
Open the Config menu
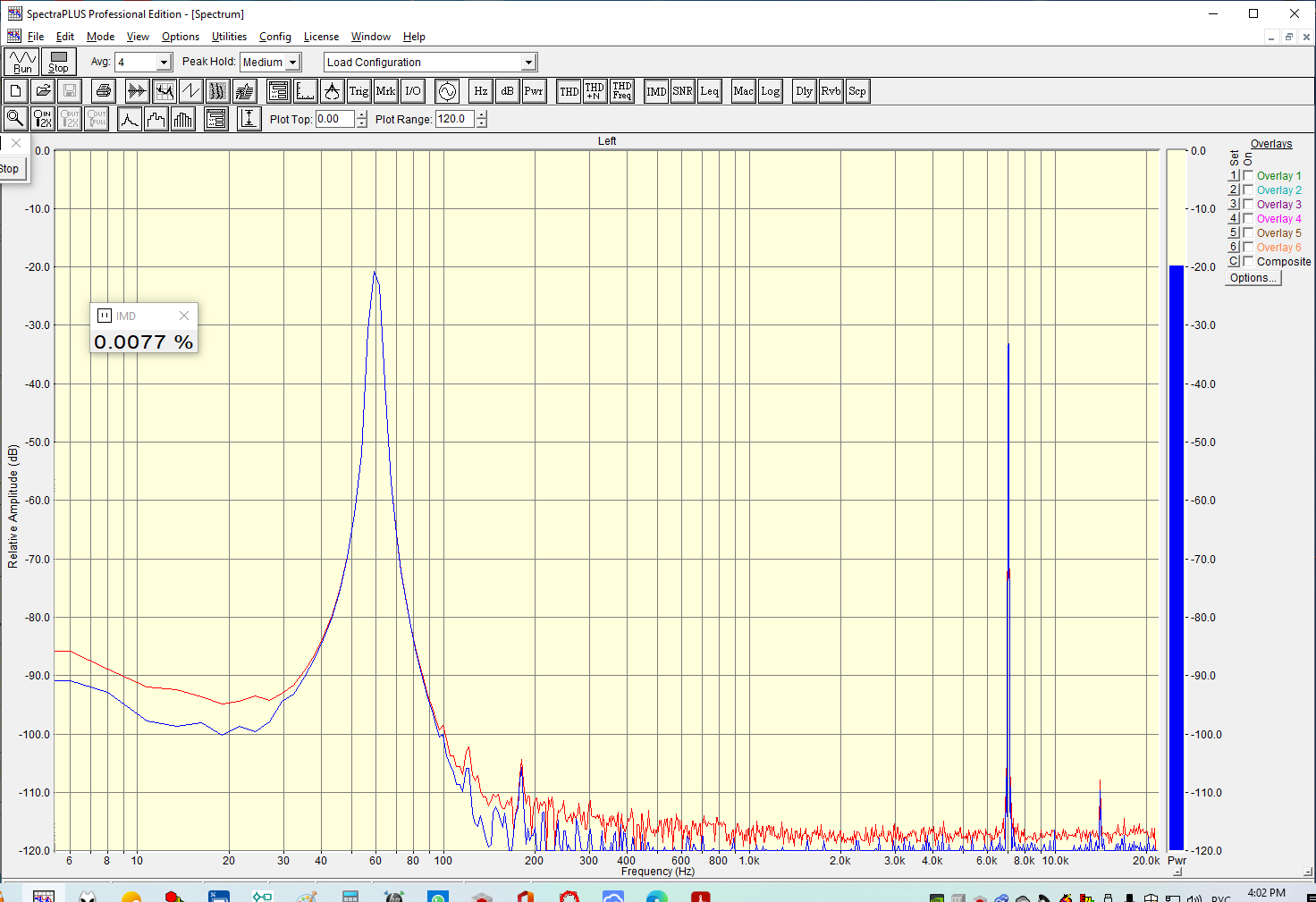[x=275, y=37]
